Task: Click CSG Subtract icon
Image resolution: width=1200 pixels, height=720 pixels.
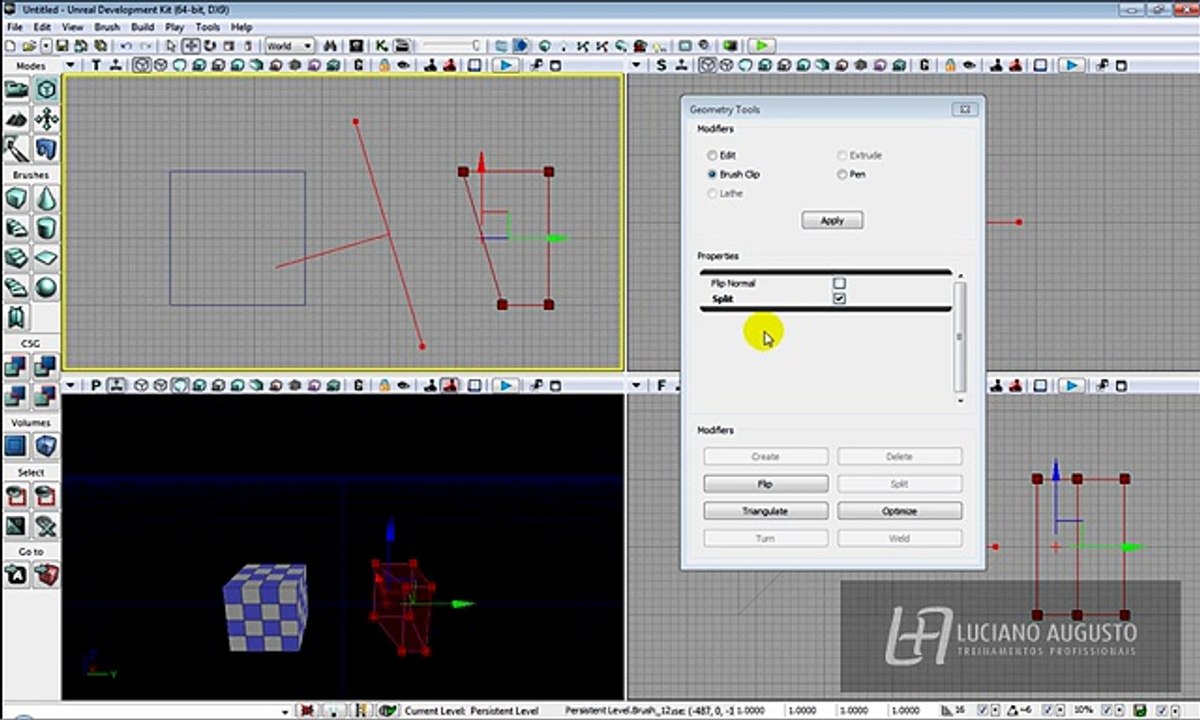Action: (x=46, y=367)
